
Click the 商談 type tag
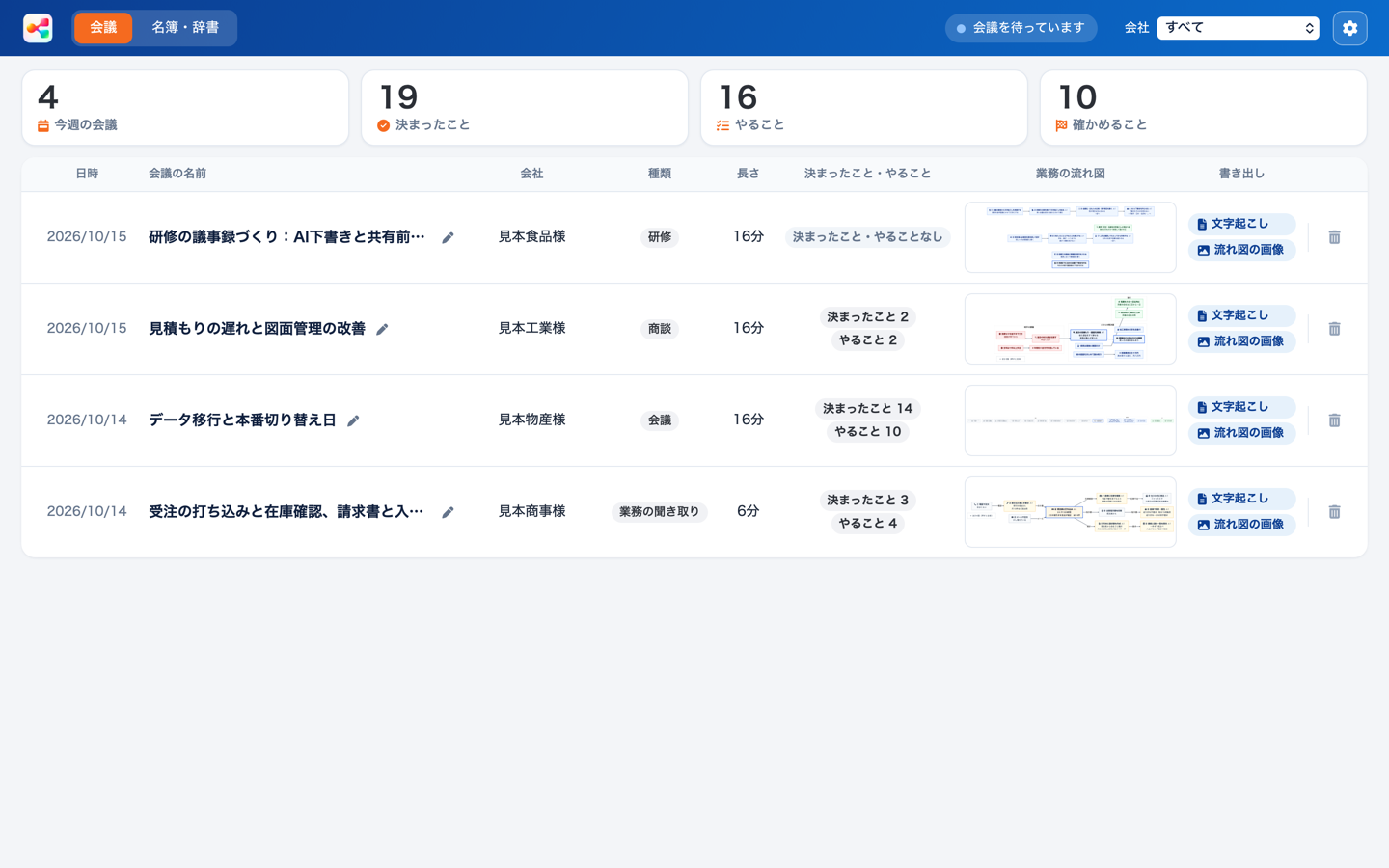pos(660,329)
